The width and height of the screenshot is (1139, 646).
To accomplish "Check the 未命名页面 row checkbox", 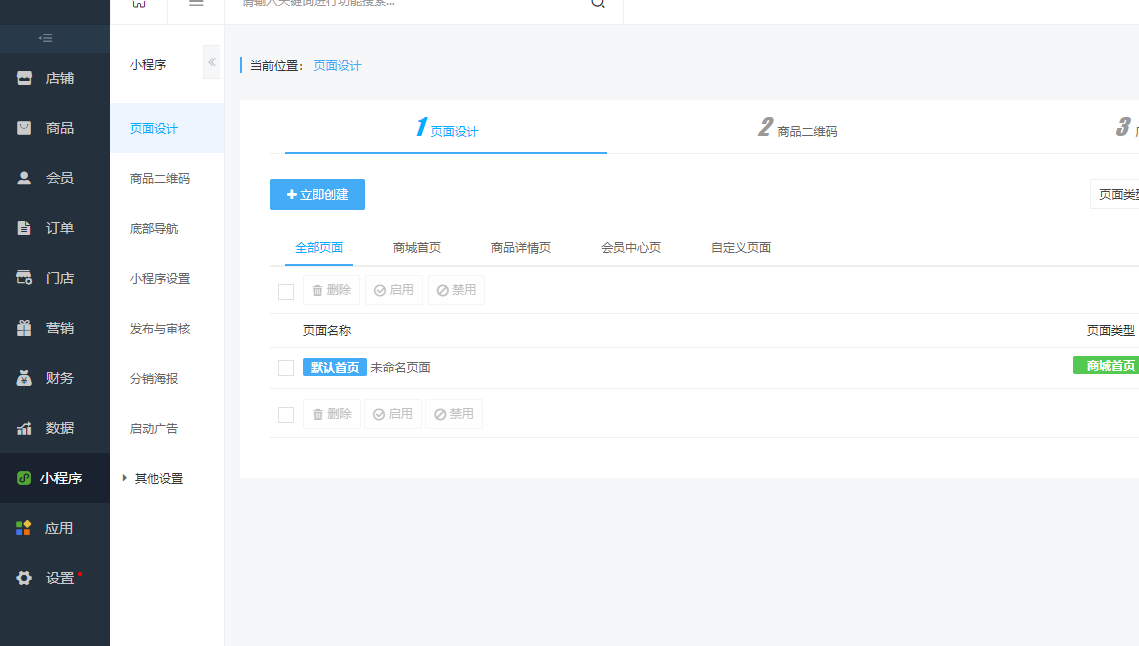I will [x=286, y=368].
